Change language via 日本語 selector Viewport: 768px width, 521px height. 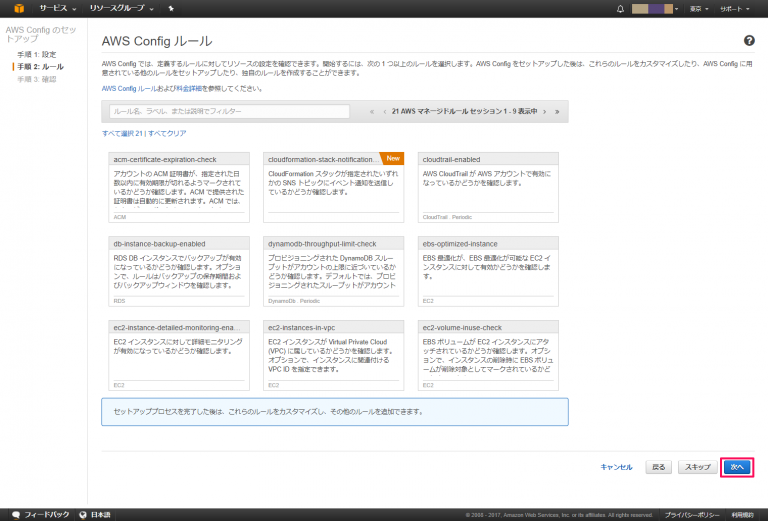tap(95, 515)
